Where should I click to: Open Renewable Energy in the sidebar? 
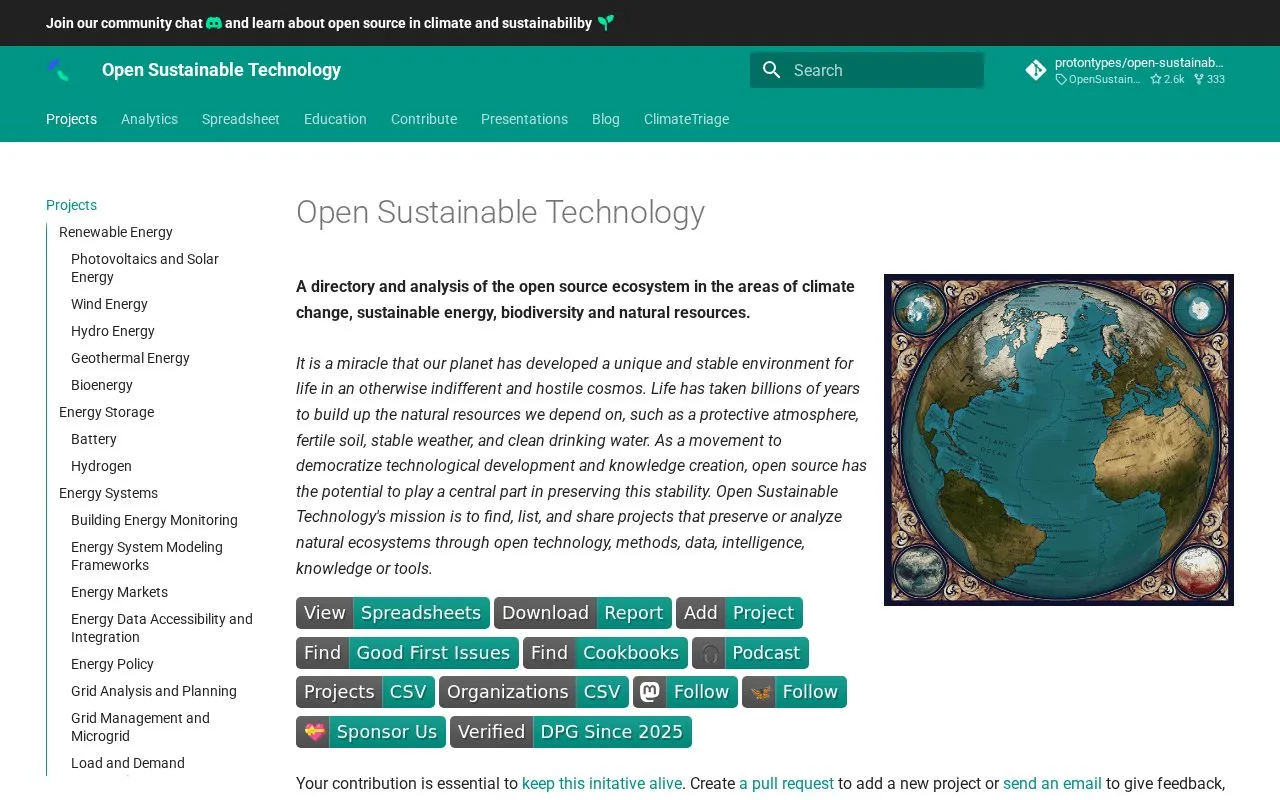[x=116, y=232]
